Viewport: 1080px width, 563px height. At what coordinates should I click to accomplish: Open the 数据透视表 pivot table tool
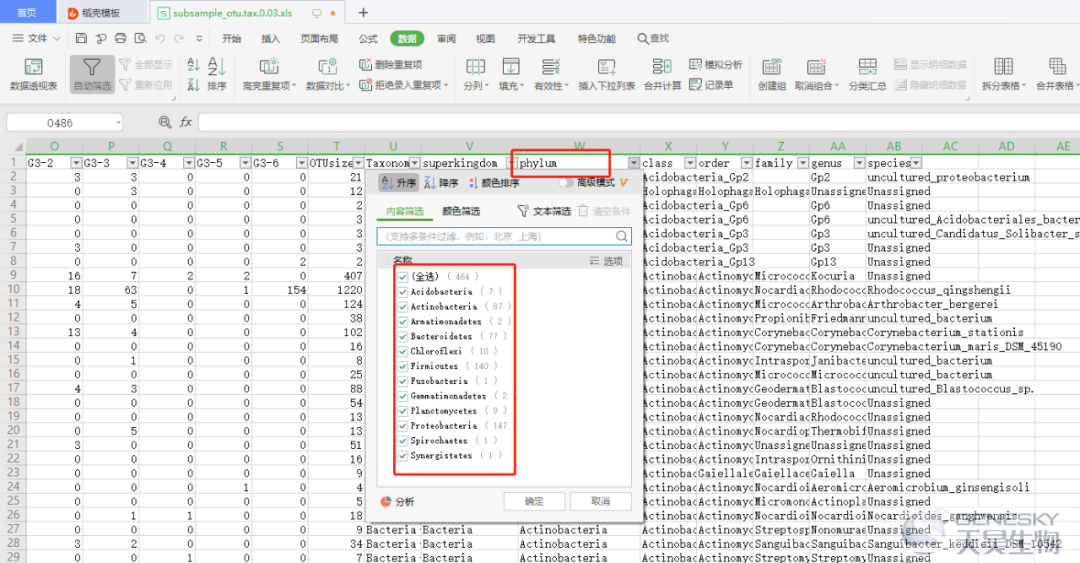pyautogui.click(x=33, y=74)
